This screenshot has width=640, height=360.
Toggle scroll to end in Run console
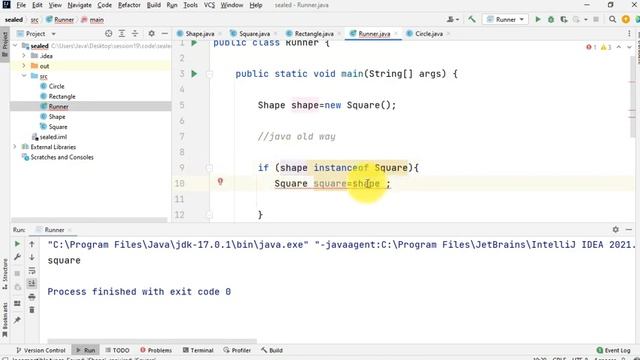32,284
